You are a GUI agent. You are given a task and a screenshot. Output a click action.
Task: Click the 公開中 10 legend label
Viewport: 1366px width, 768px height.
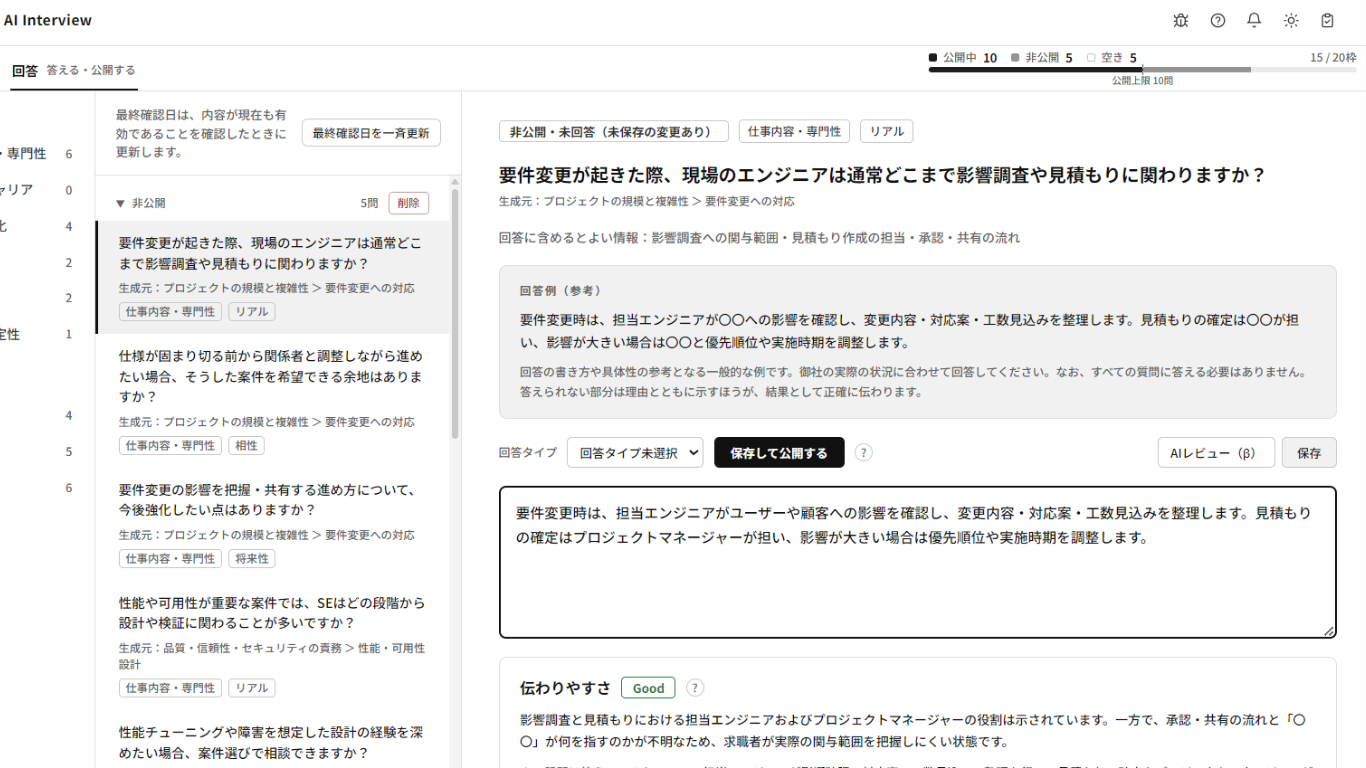click(x=963, y=58)
